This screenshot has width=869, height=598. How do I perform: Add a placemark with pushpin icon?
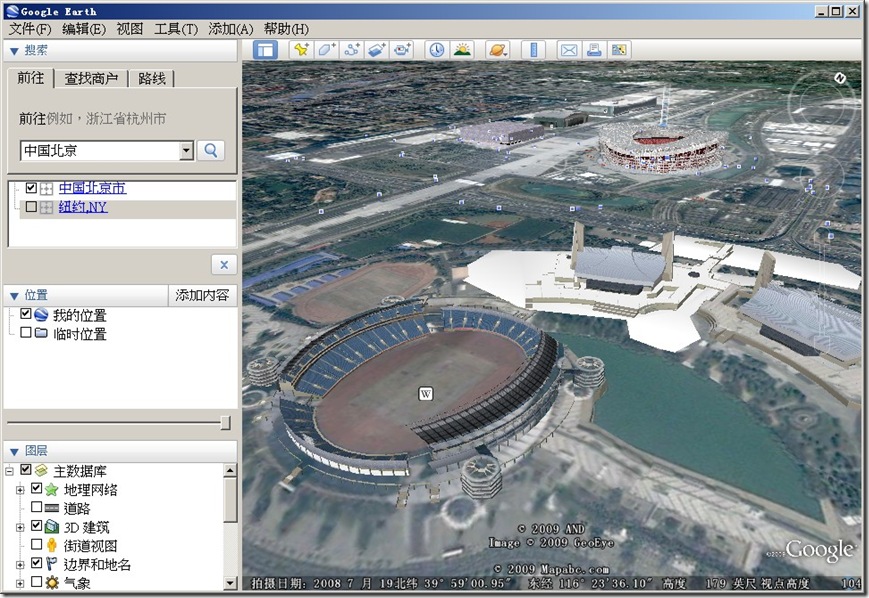tap(301, 50)
